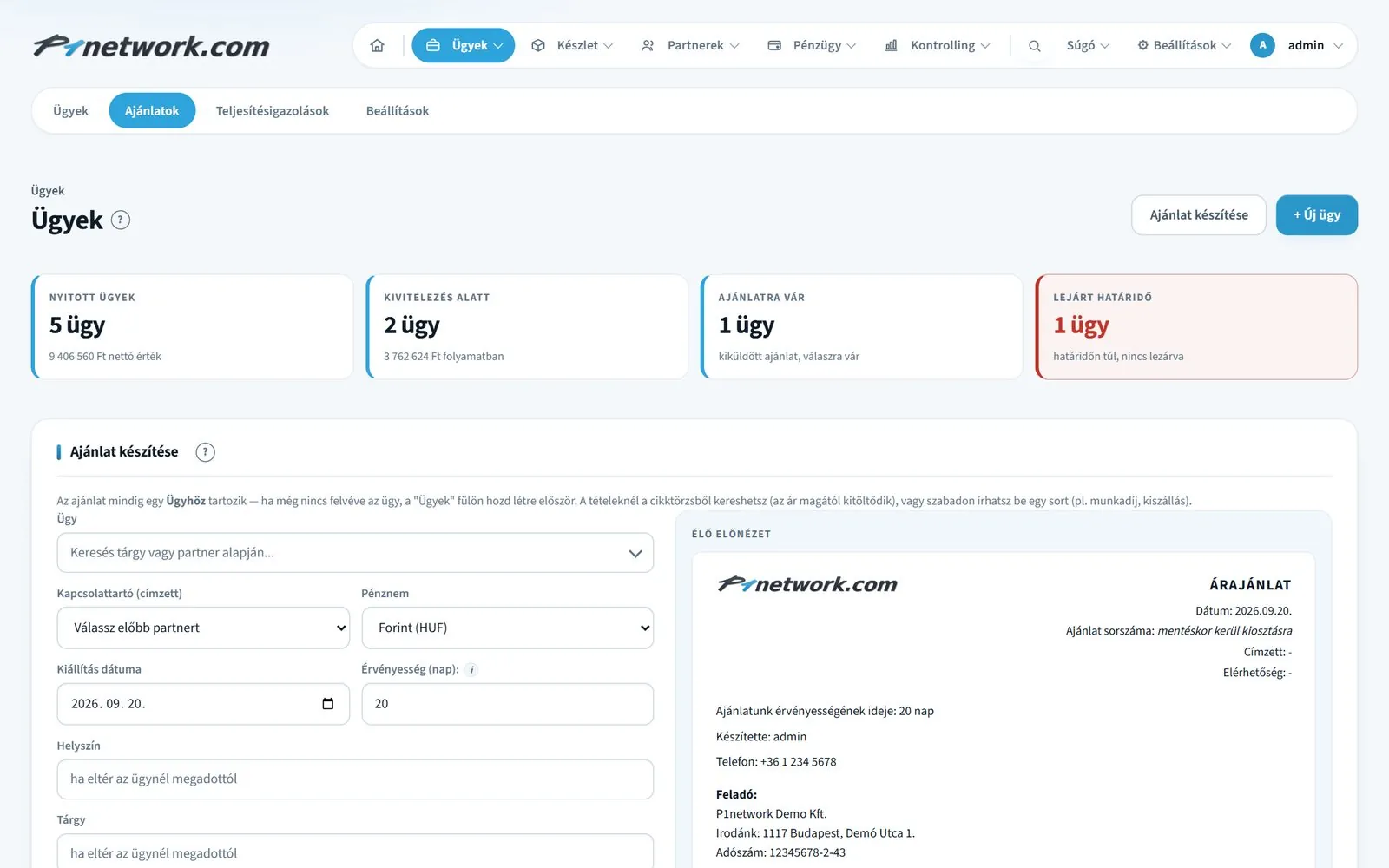Click "Készítette: admin" in preview
The image size is (1389, 868).
[761, 737]
